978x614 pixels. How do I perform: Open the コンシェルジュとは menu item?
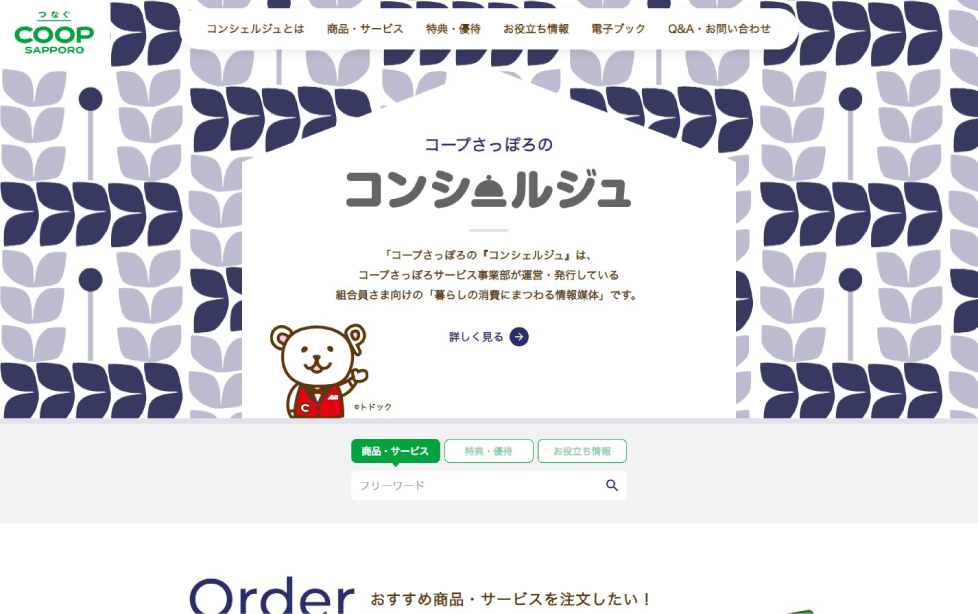(x=255, y=29)
